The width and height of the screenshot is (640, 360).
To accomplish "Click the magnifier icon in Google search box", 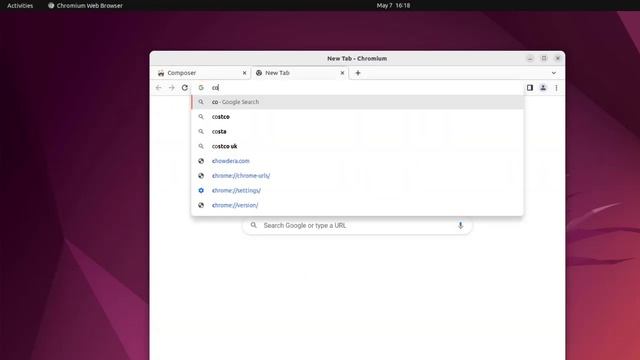I will [253, 225].
